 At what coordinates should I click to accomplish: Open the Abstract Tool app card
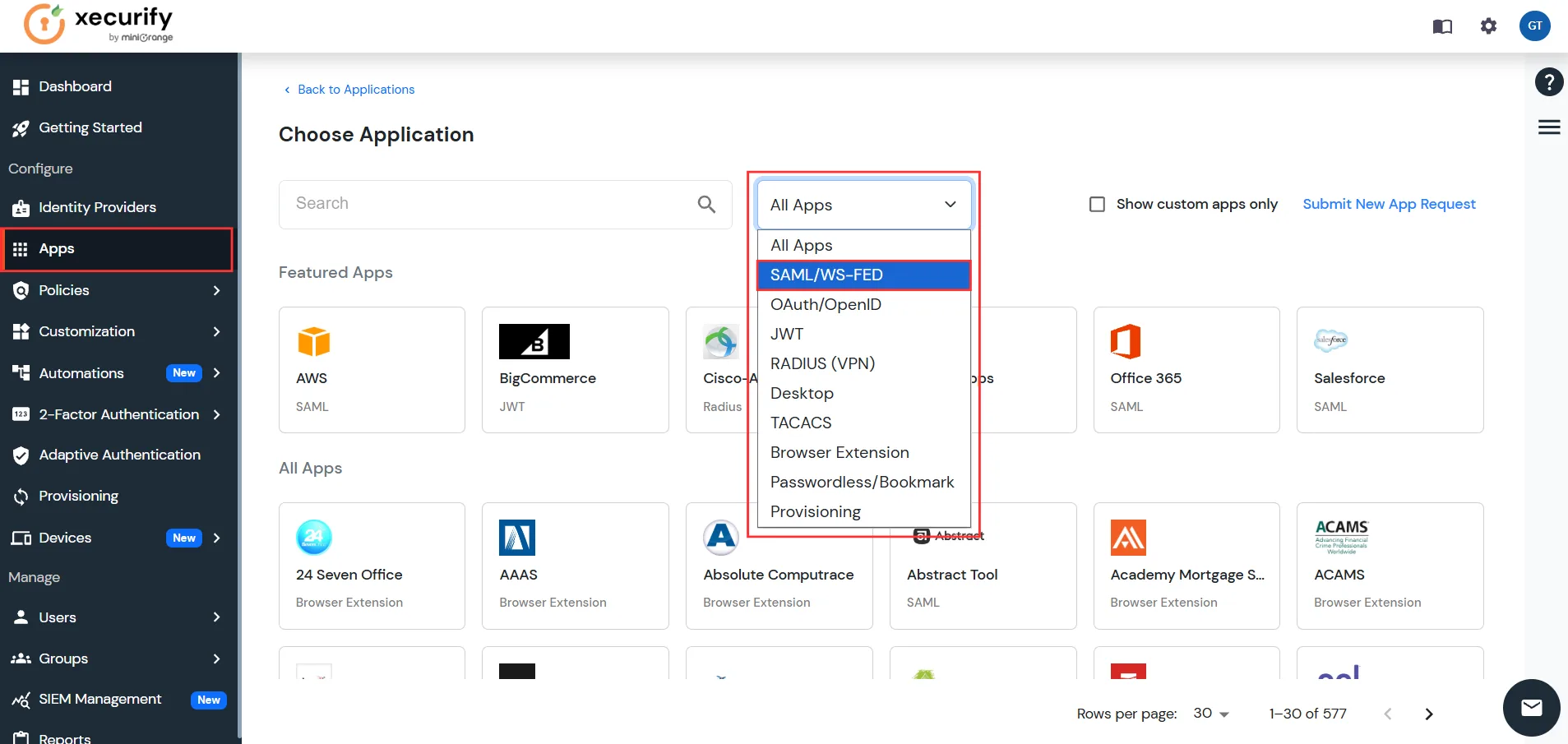pos(983,566)
